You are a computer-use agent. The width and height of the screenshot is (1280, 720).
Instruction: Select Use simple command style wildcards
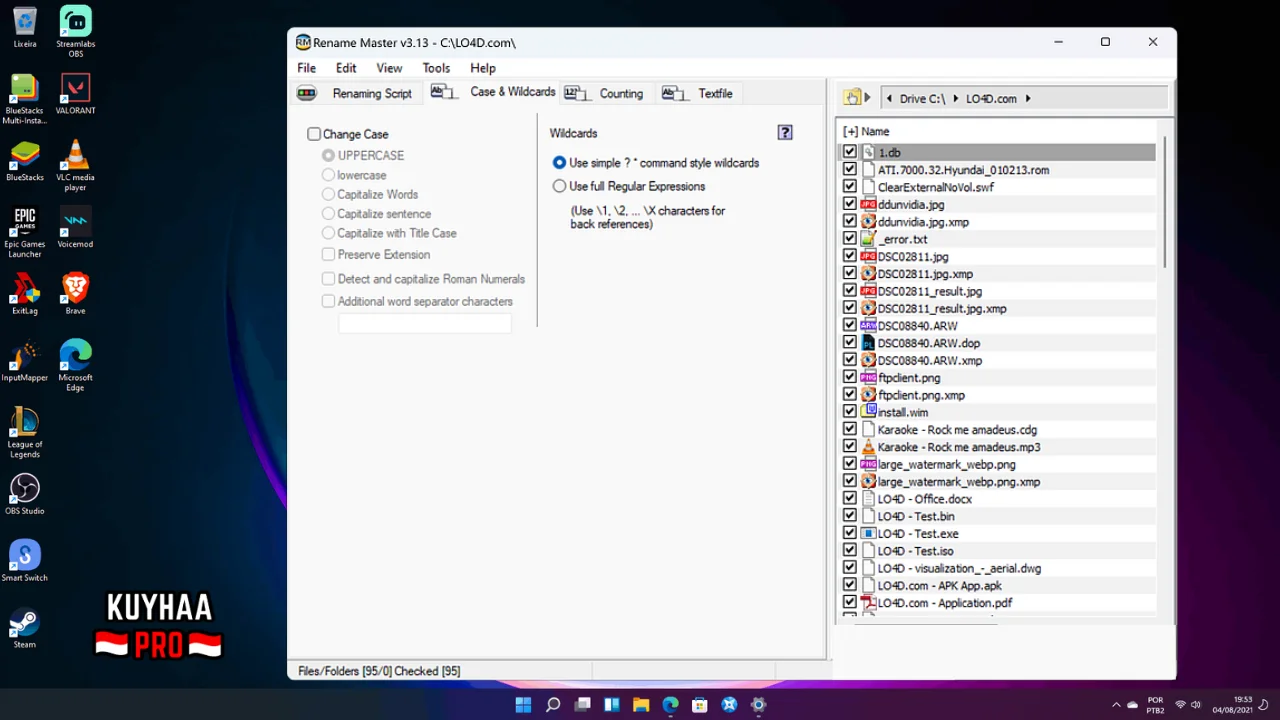pos(559,162)
